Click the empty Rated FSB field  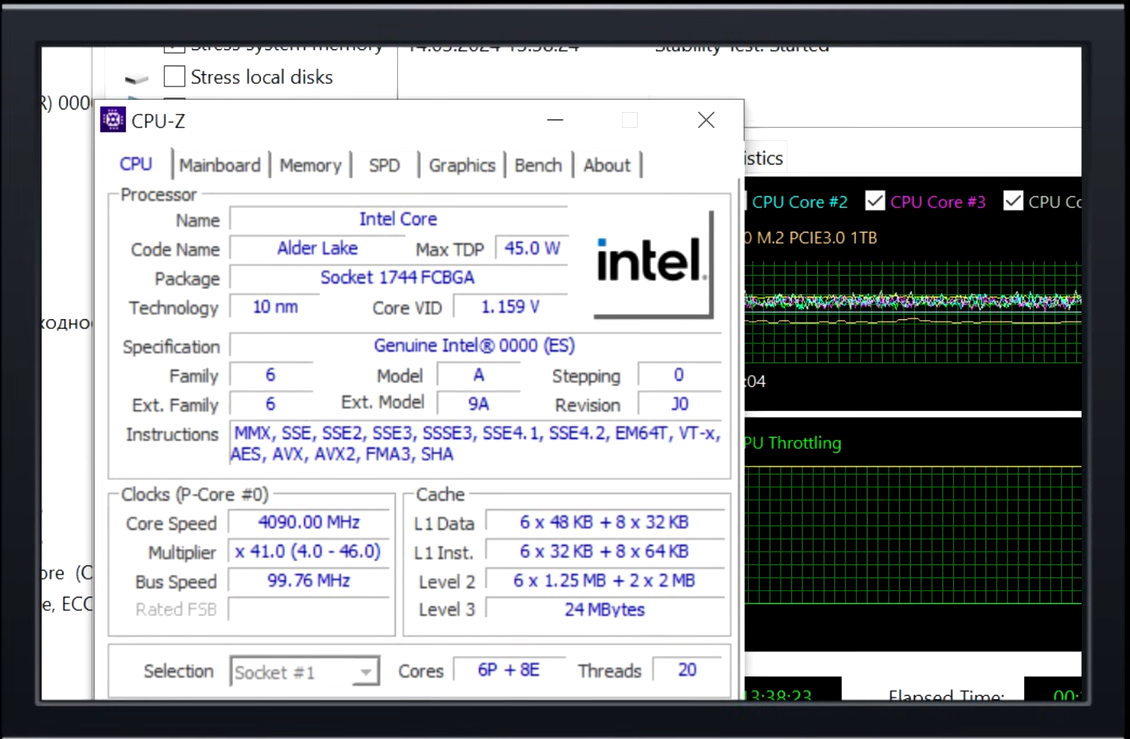coord(309,609)
